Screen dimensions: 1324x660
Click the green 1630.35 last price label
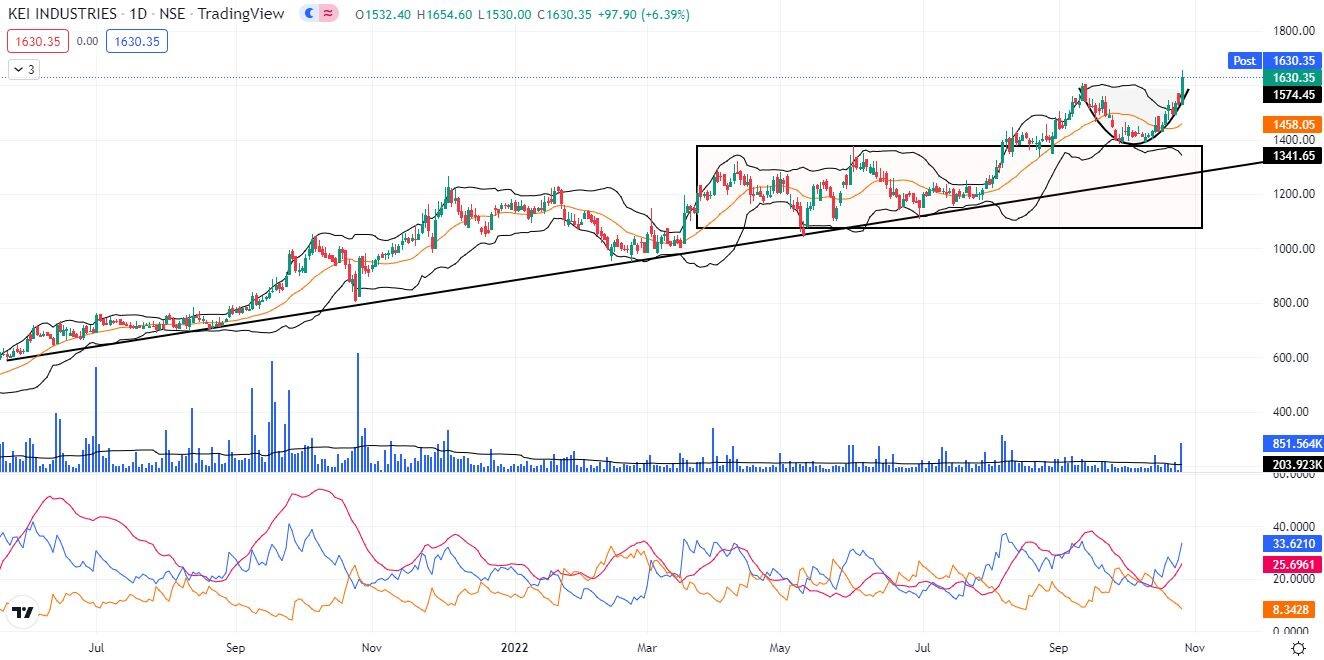(1291, 78)
